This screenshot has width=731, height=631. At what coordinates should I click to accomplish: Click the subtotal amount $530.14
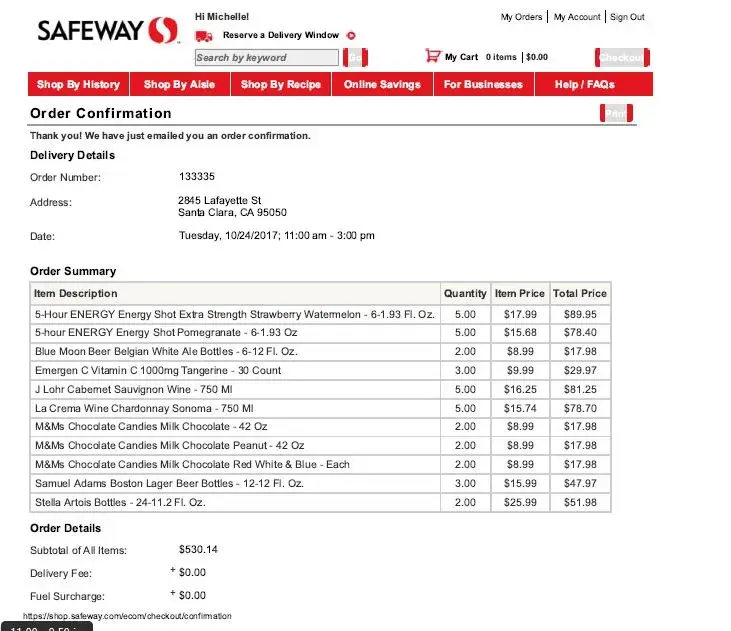point(198,549)
